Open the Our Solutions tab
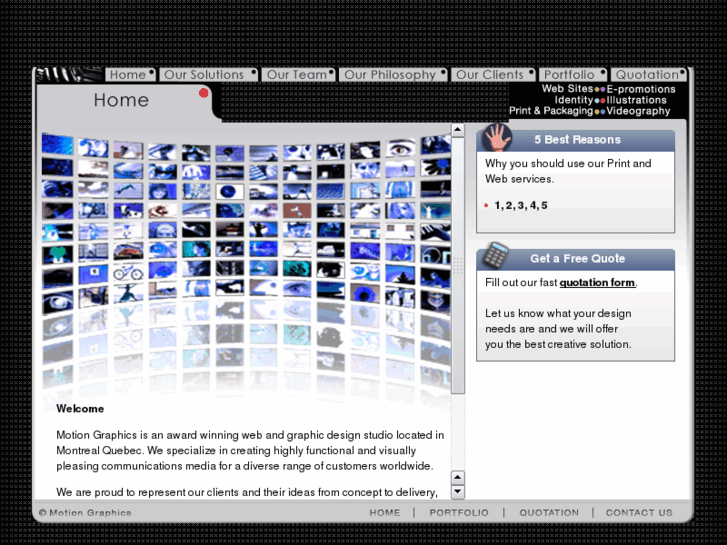This screenshot has height=545, width=727. tap(208, 75)
